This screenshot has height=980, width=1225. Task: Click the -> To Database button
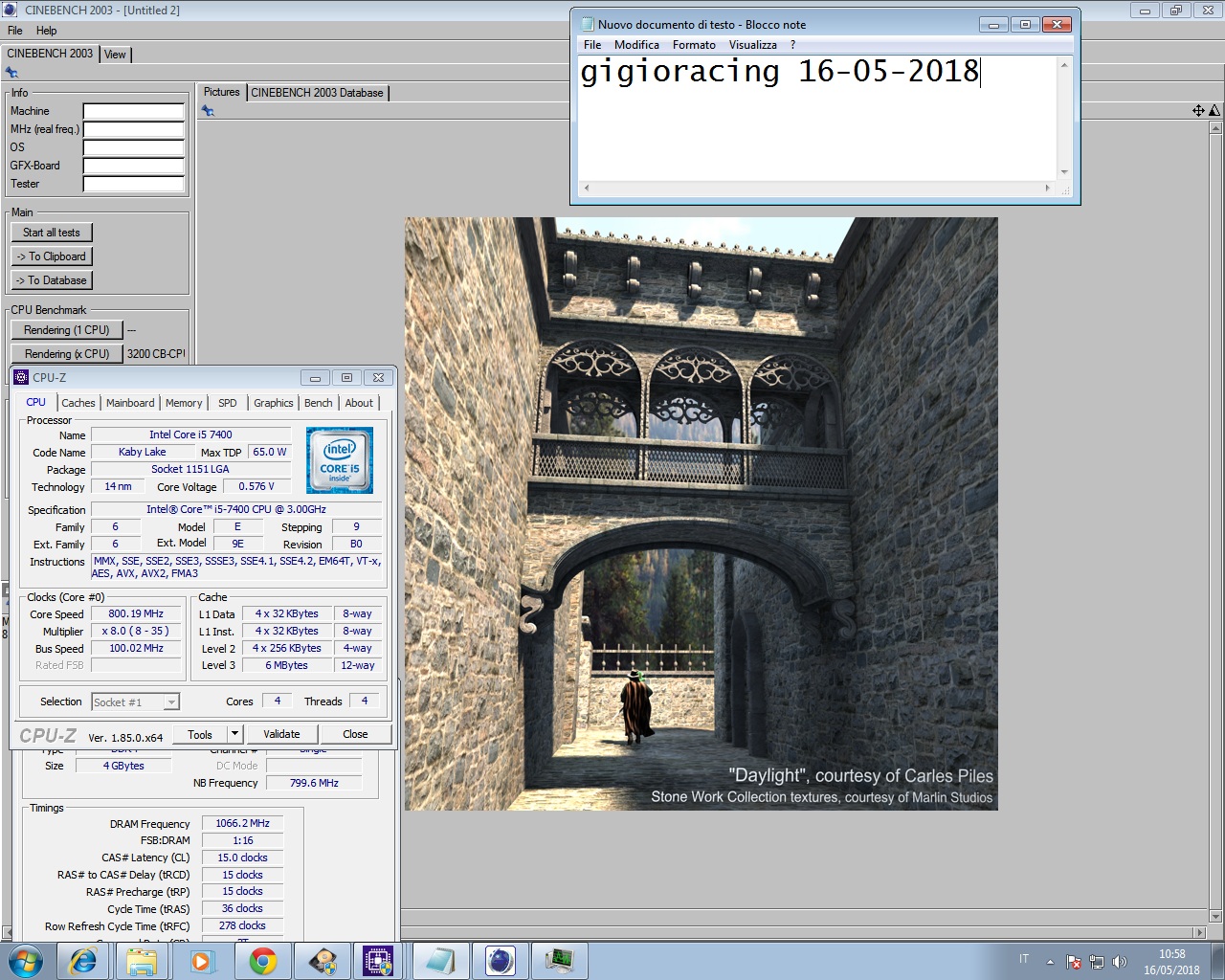click(x=52, y=280)
